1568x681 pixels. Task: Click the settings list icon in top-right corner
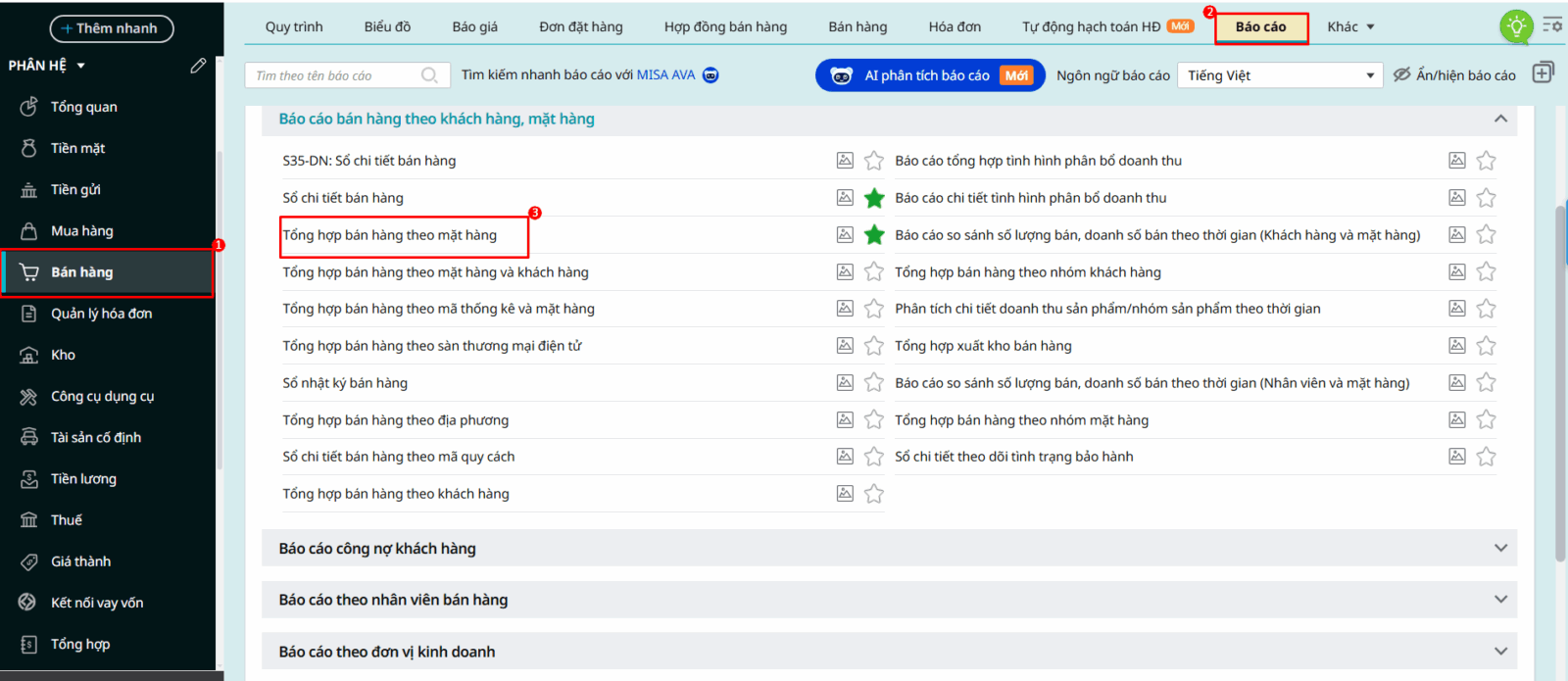[x=1552, y=24]
